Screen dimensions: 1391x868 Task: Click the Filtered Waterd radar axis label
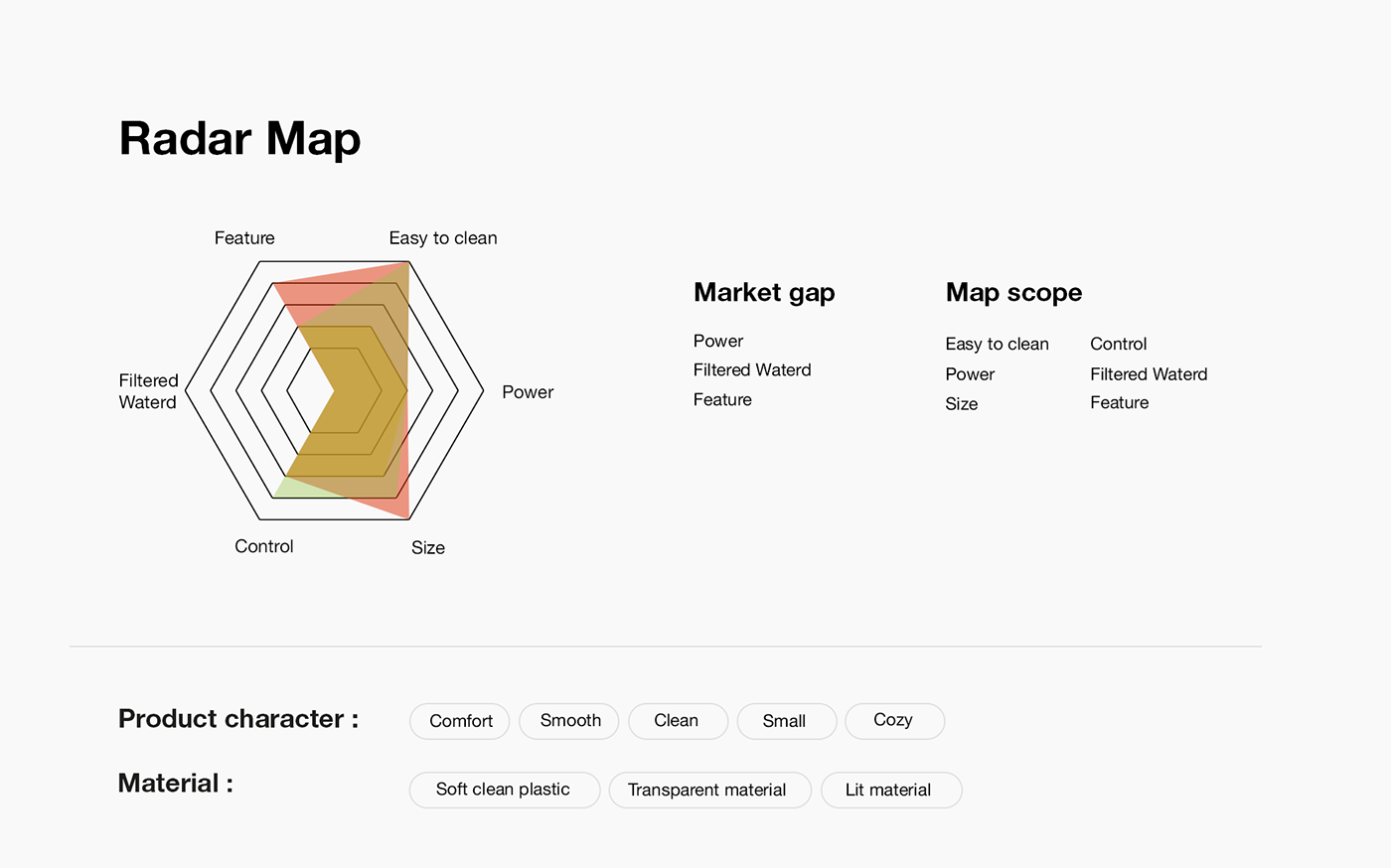148,391
